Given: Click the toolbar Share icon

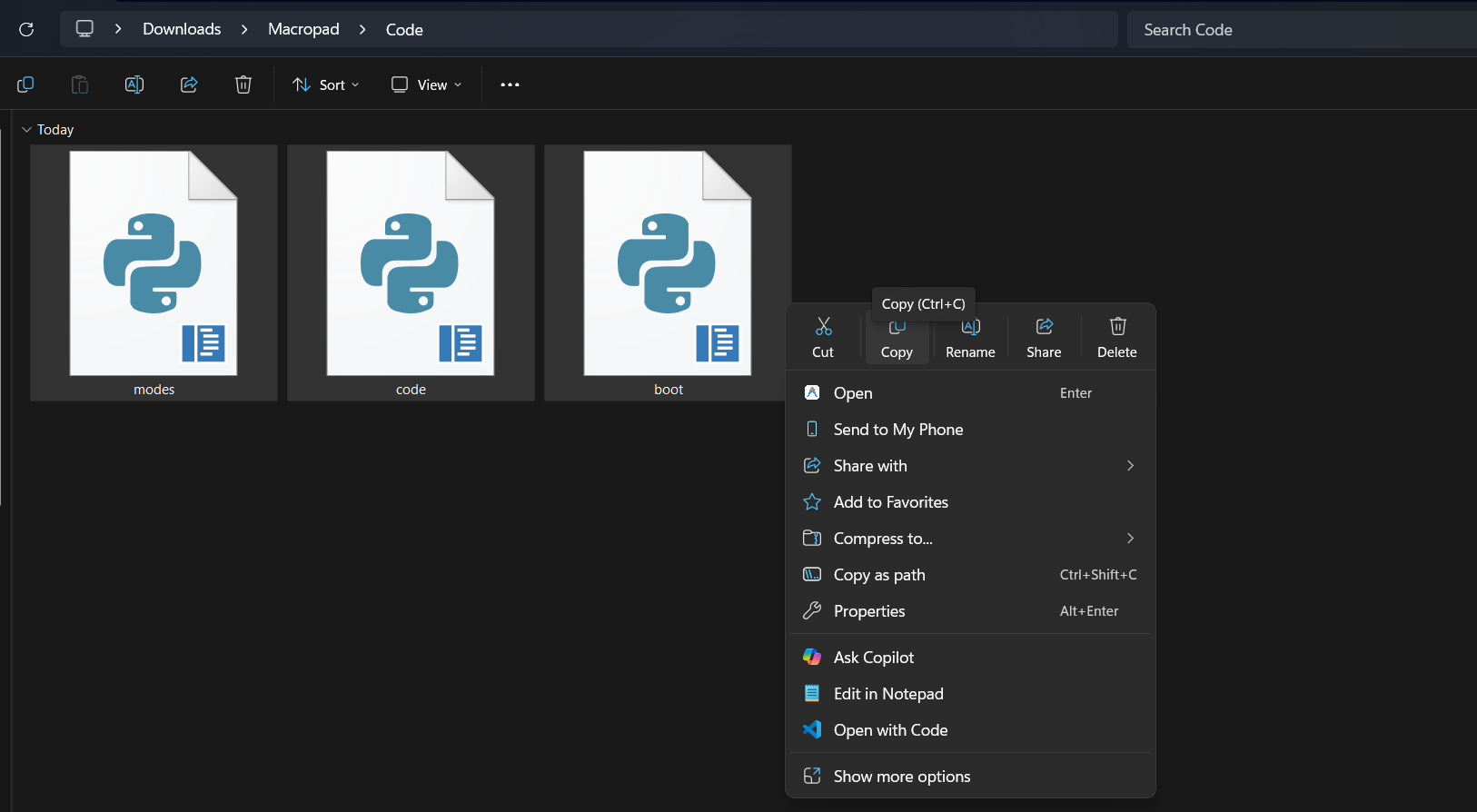Looking at the screenshot, I should click(189, 84).
